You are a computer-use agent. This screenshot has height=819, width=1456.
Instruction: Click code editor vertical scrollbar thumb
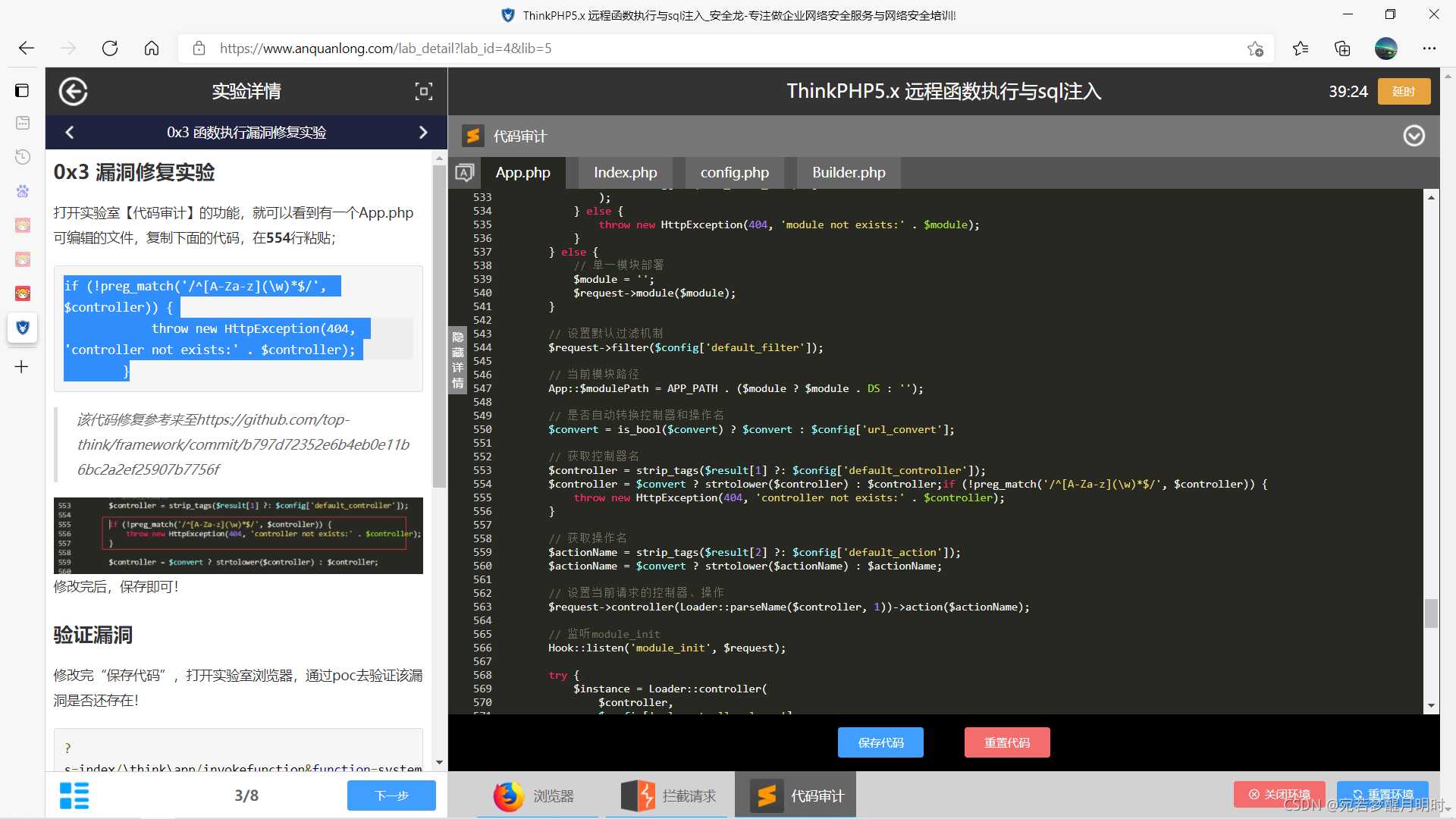pos(1431,613)
